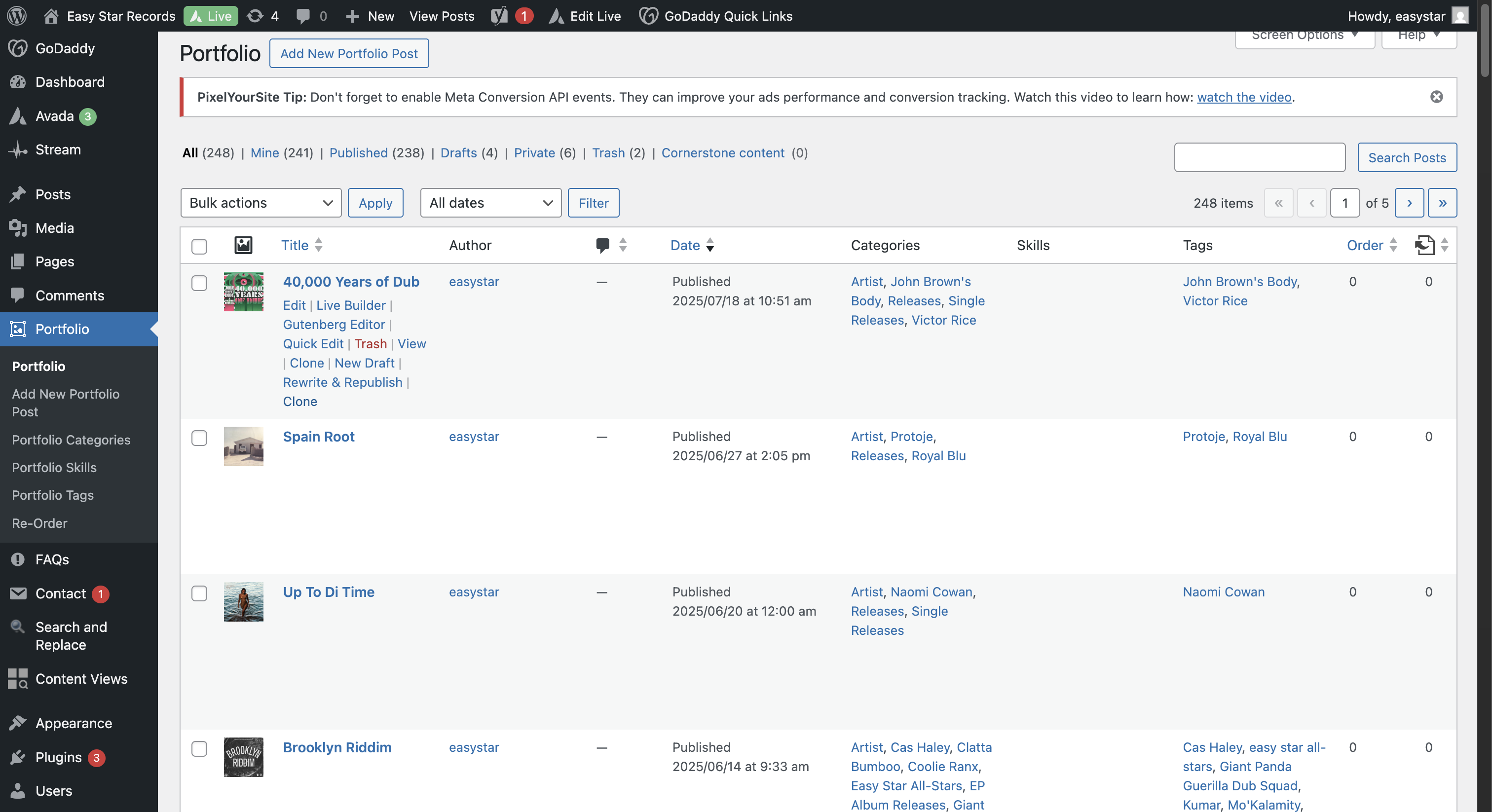The height and width of the screenshot is (812, 1492).
Task: Check the select-all posts checkbox
Action: pyautogui.click(x=199, y=246)
